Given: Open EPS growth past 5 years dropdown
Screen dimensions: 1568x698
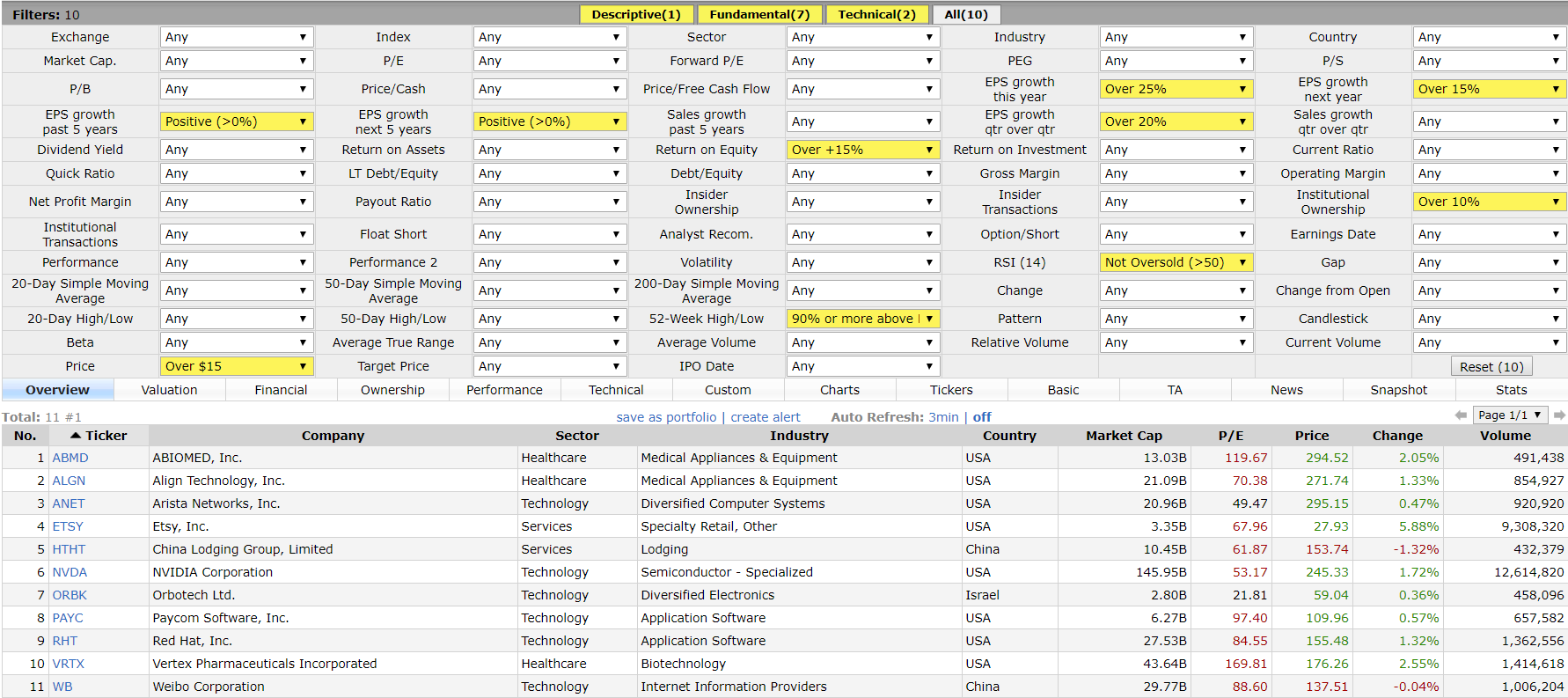Looking at the screenshot, I should pos(236,121).
